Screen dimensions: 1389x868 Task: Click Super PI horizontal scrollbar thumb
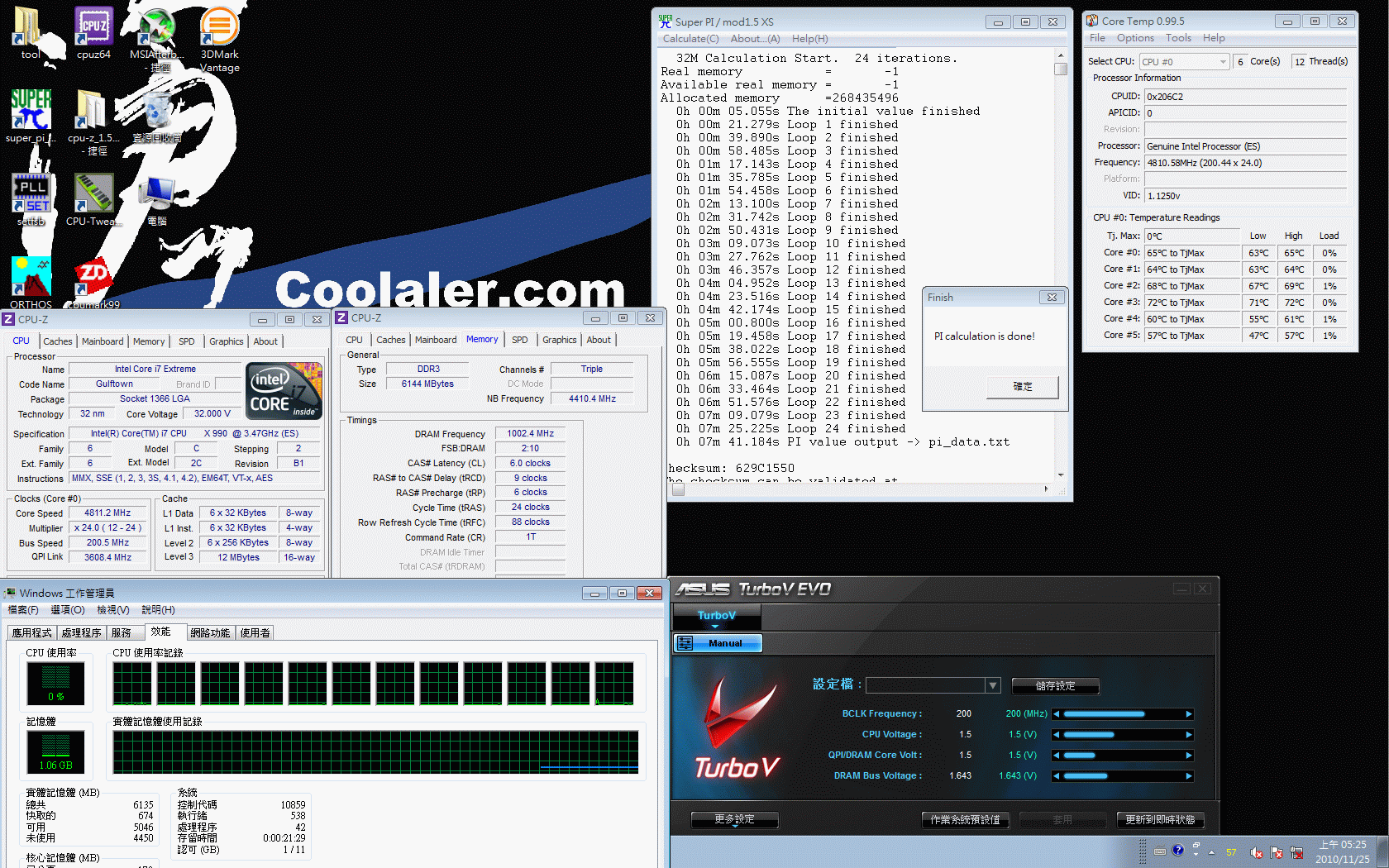point(678,489)
